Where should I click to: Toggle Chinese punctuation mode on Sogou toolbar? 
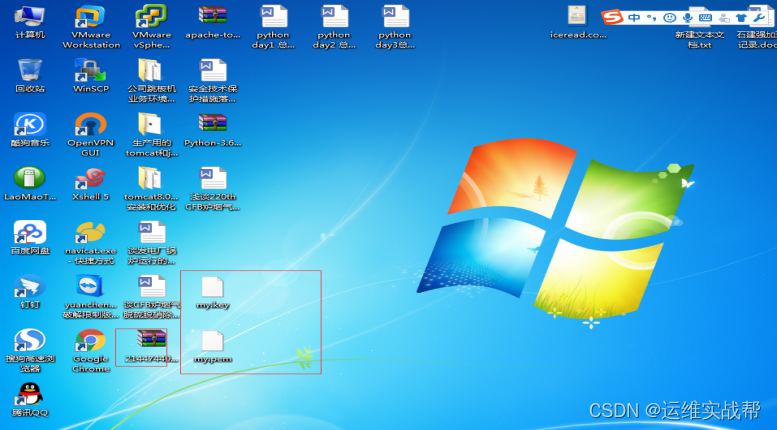(652, 18)
